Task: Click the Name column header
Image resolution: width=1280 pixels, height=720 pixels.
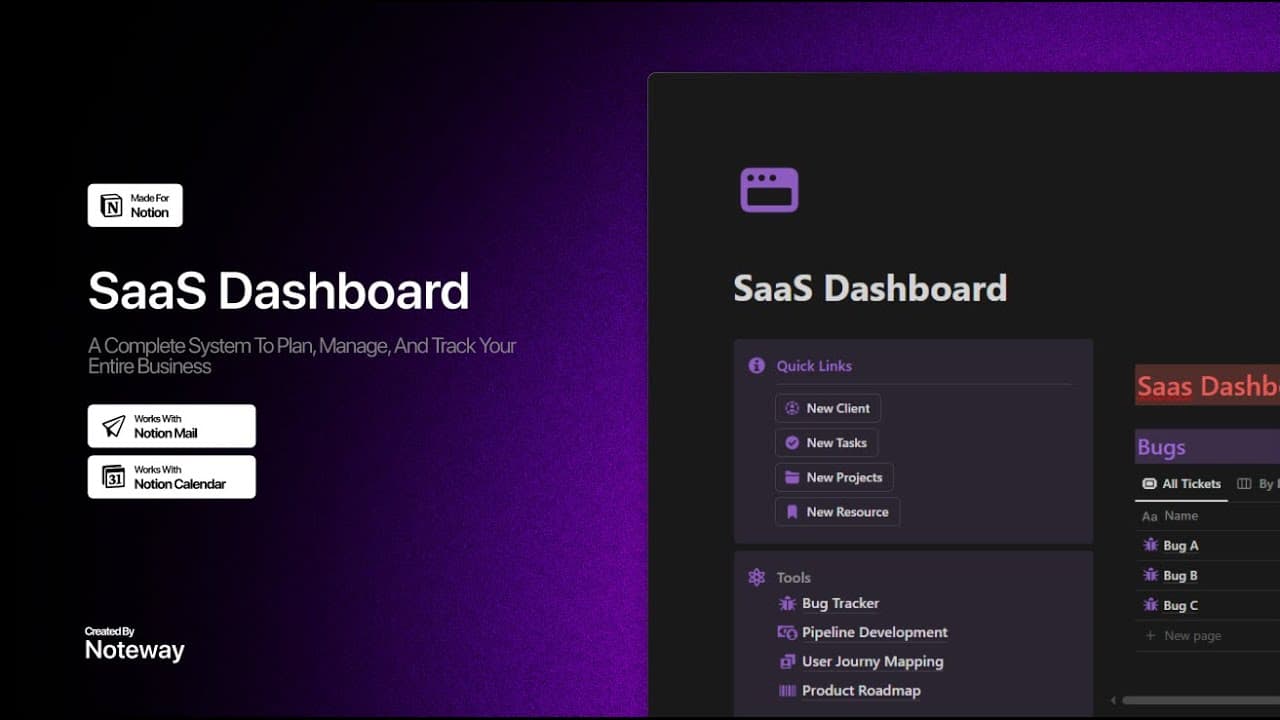Action: [x=1180, y=516]
